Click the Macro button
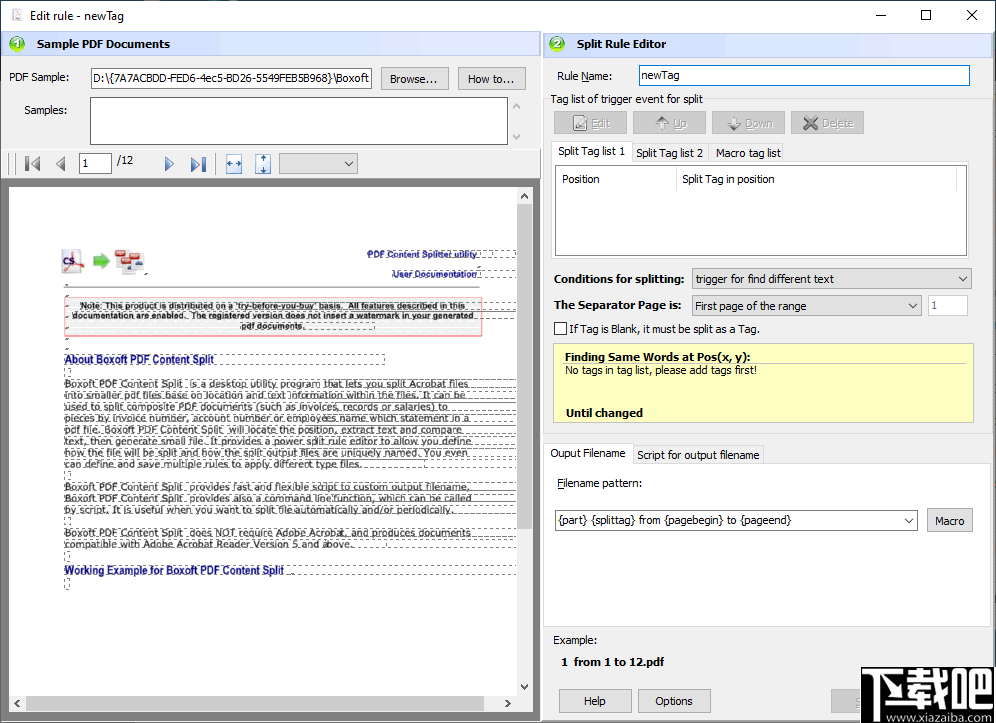The width and height of the screenshot is (996, 723). pos(950,520)
